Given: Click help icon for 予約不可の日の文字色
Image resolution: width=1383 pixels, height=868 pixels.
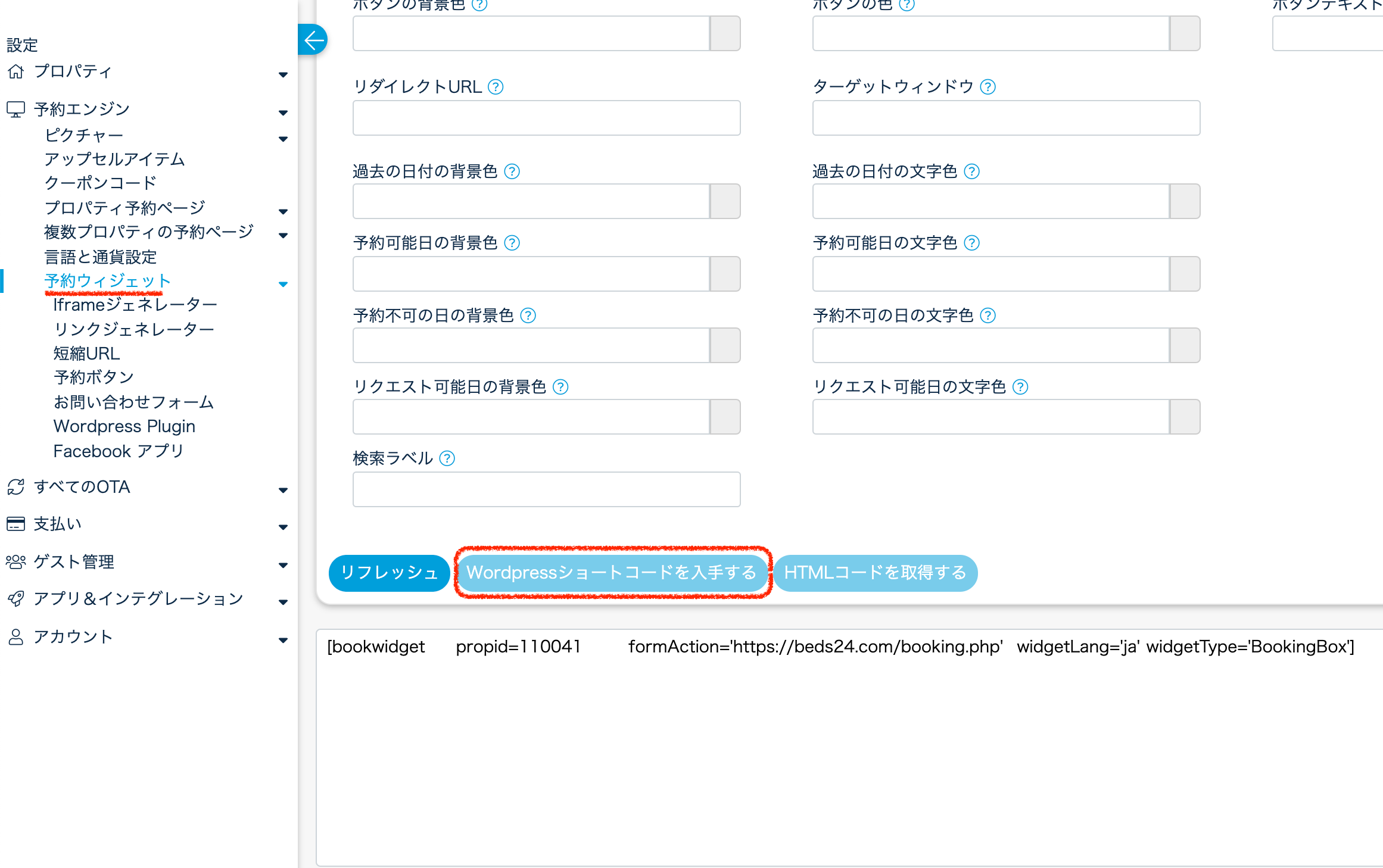Looking at the screenshot, I should [988, 316].
